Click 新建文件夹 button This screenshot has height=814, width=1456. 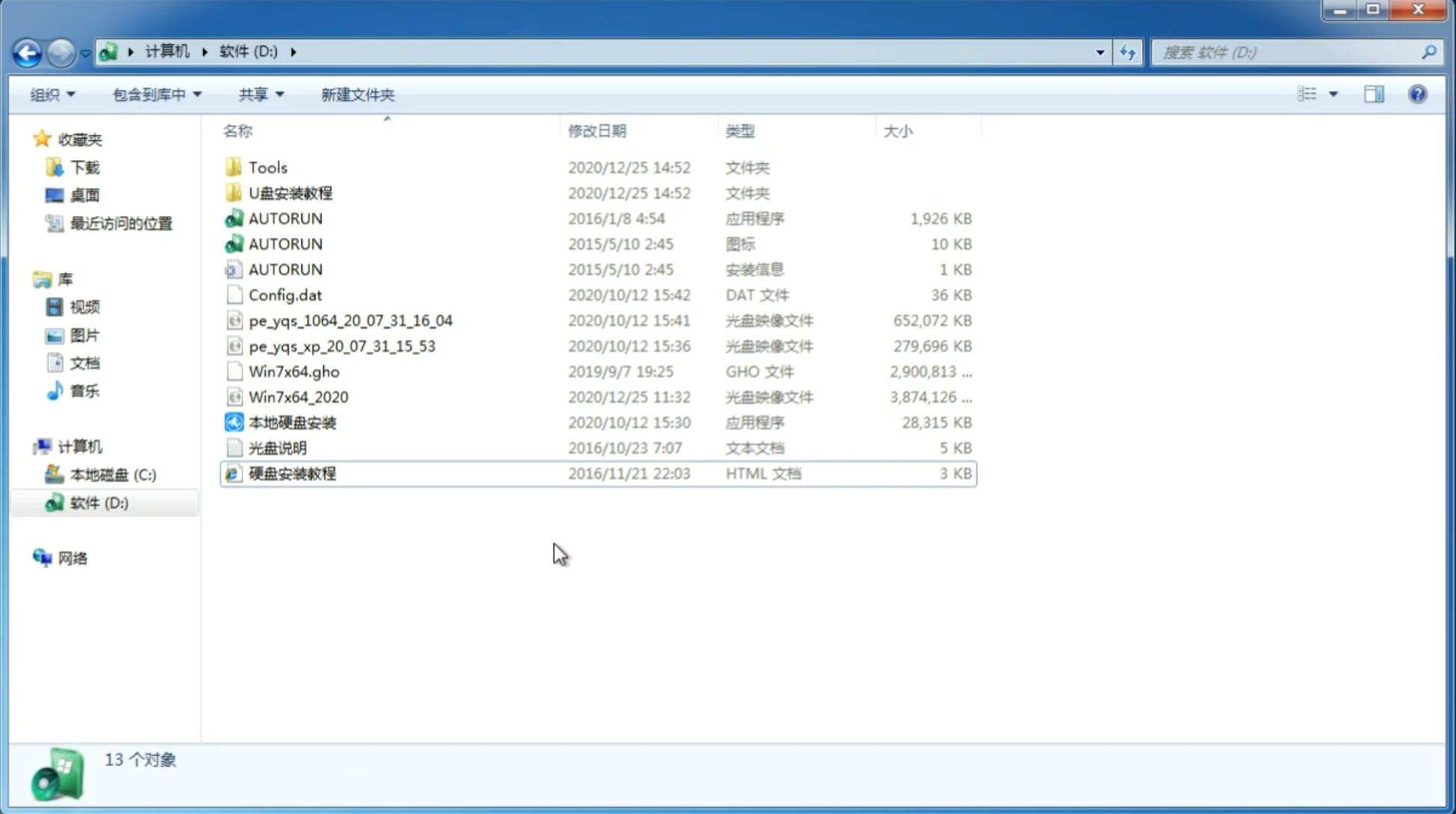[357, 94]
